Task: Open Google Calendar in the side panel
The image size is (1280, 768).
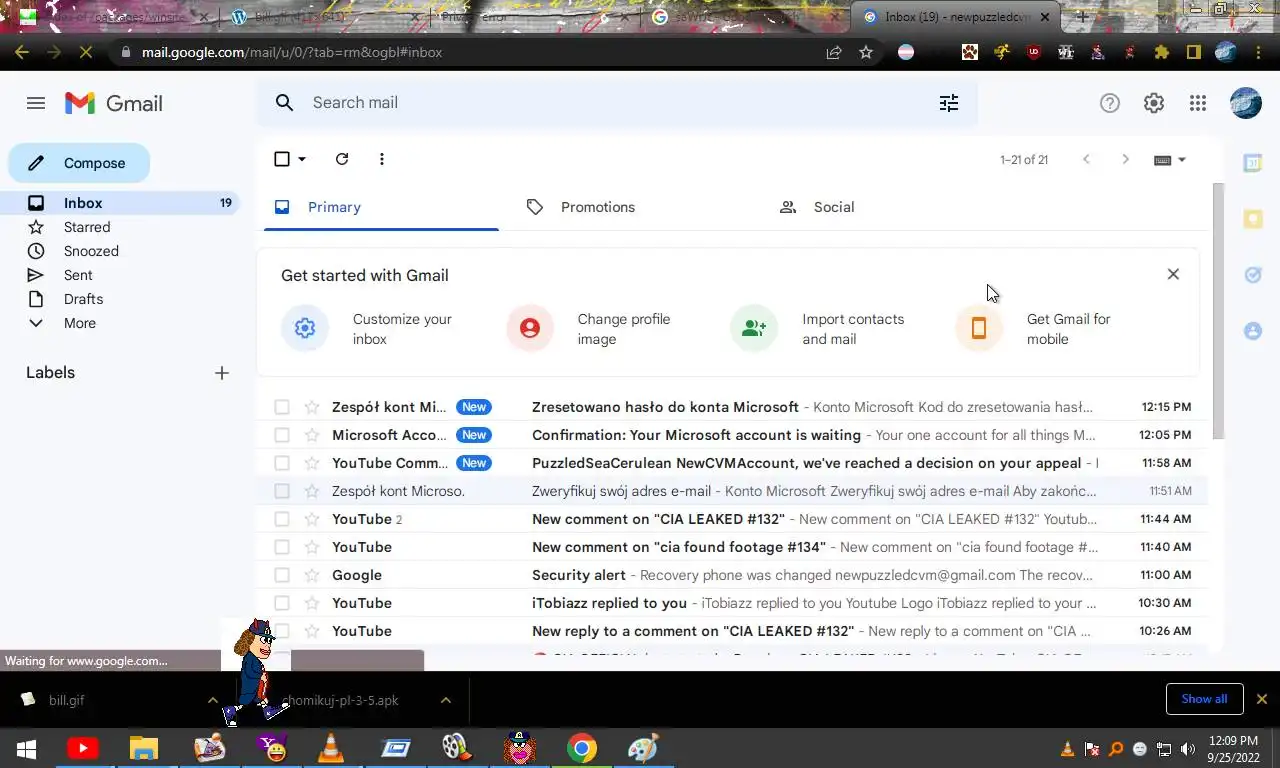Action: [x=1253, y=163]
